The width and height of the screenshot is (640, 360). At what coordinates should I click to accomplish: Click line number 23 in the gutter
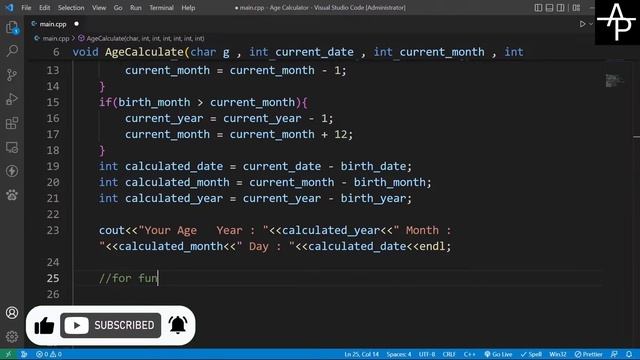coord(53,231)
